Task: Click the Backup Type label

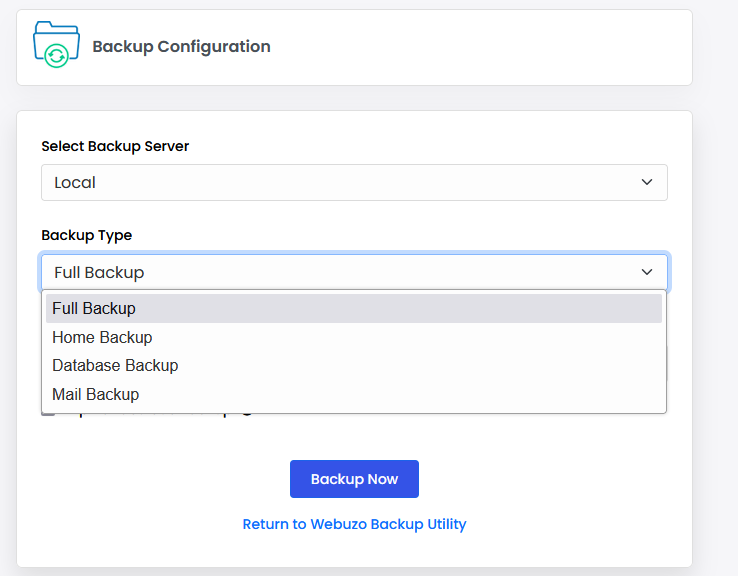Action: pyautogui.click(x=86, y=235)
